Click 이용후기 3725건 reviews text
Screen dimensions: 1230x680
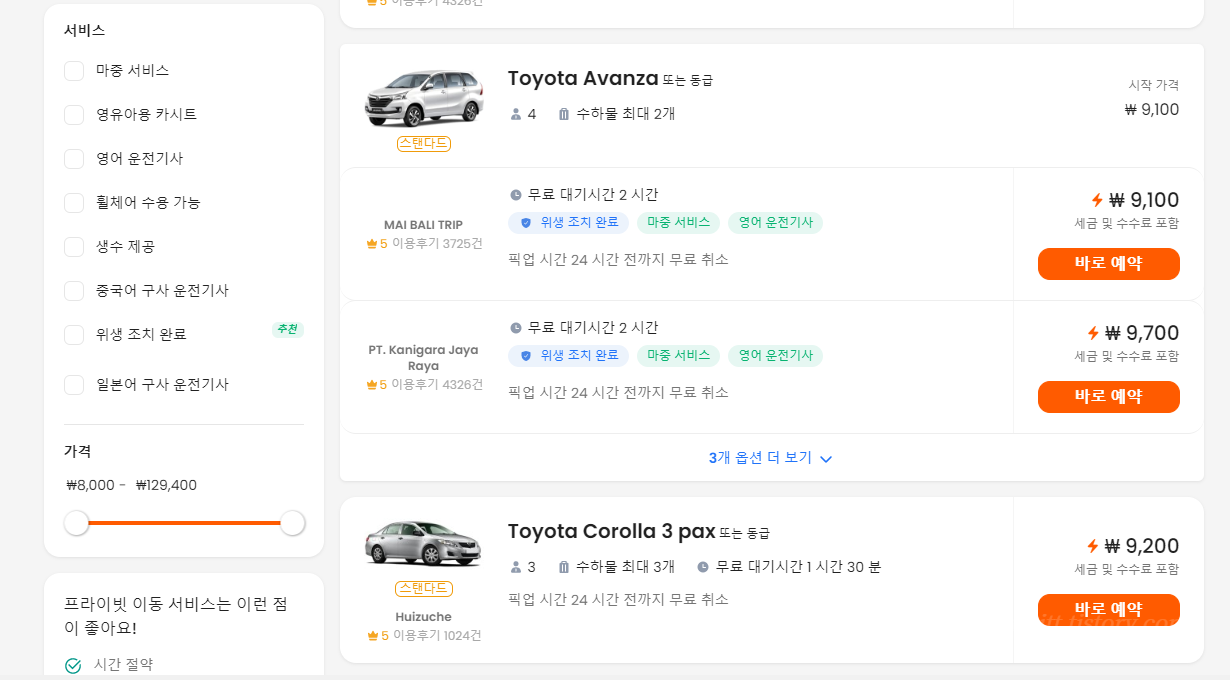[x=437, y=244]
